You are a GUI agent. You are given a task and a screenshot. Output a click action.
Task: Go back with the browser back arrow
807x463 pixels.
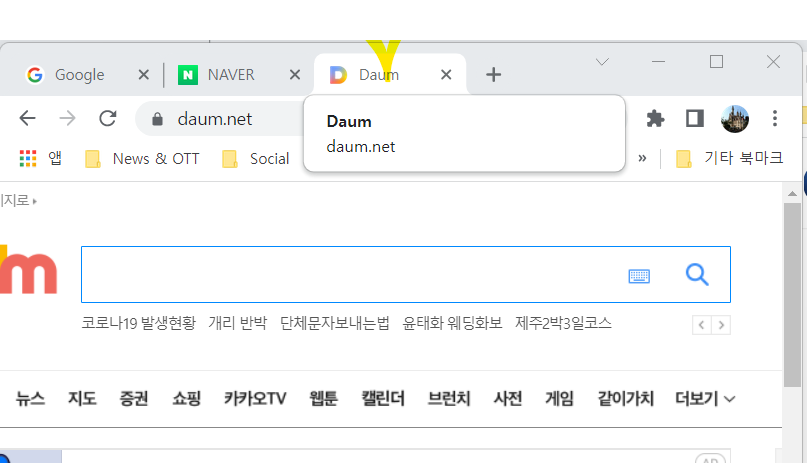point(27,118)
